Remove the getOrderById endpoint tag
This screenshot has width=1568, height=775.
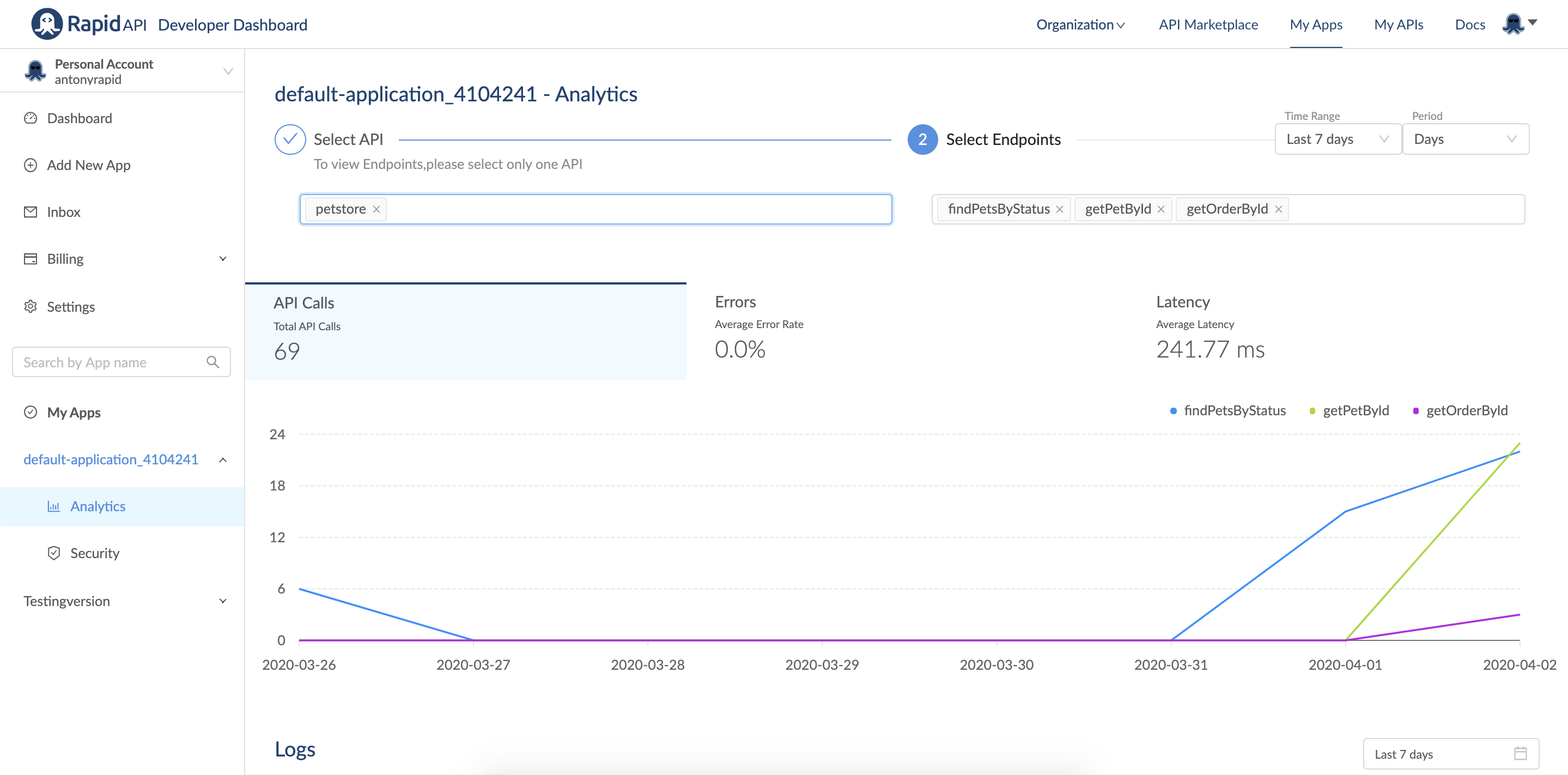(1278, 209)
